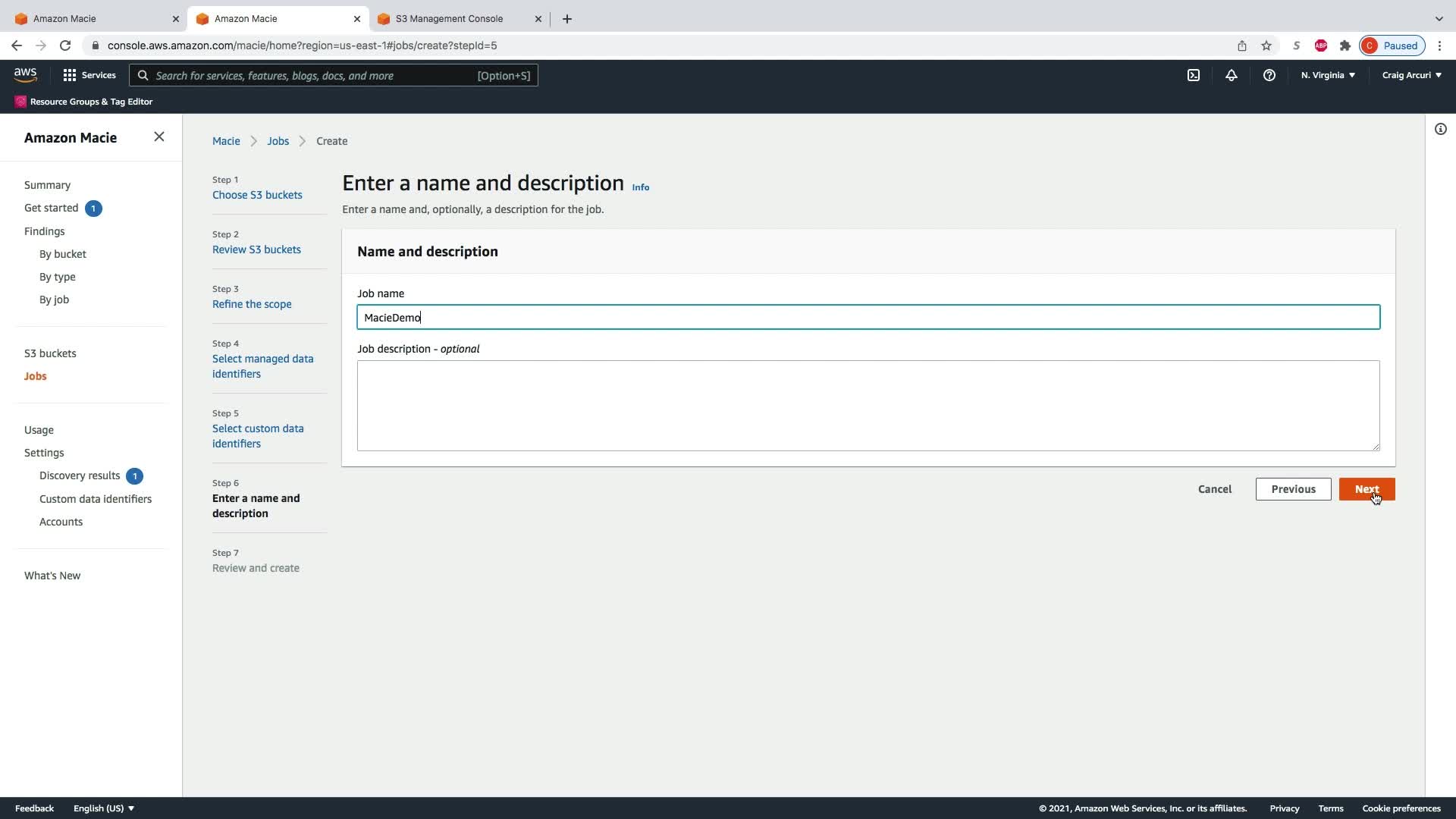Go to Step 3 Refine the scope
Image resolution: width=1456 pixels, height=819 pixels.
click(252, 304)
